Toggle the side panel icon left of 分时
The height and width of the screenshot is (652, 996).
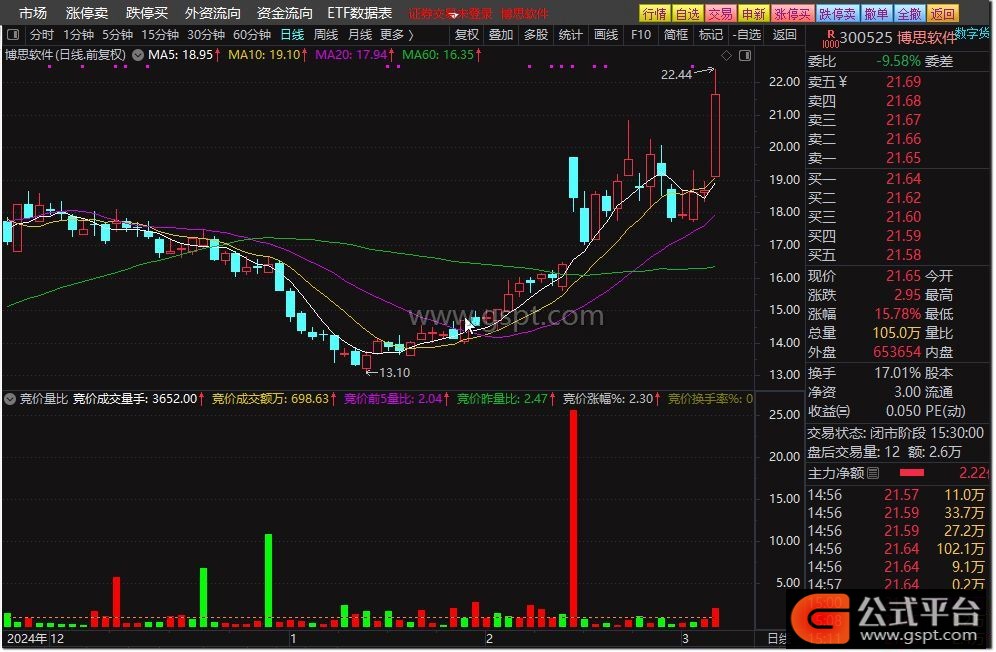(13, 34)
